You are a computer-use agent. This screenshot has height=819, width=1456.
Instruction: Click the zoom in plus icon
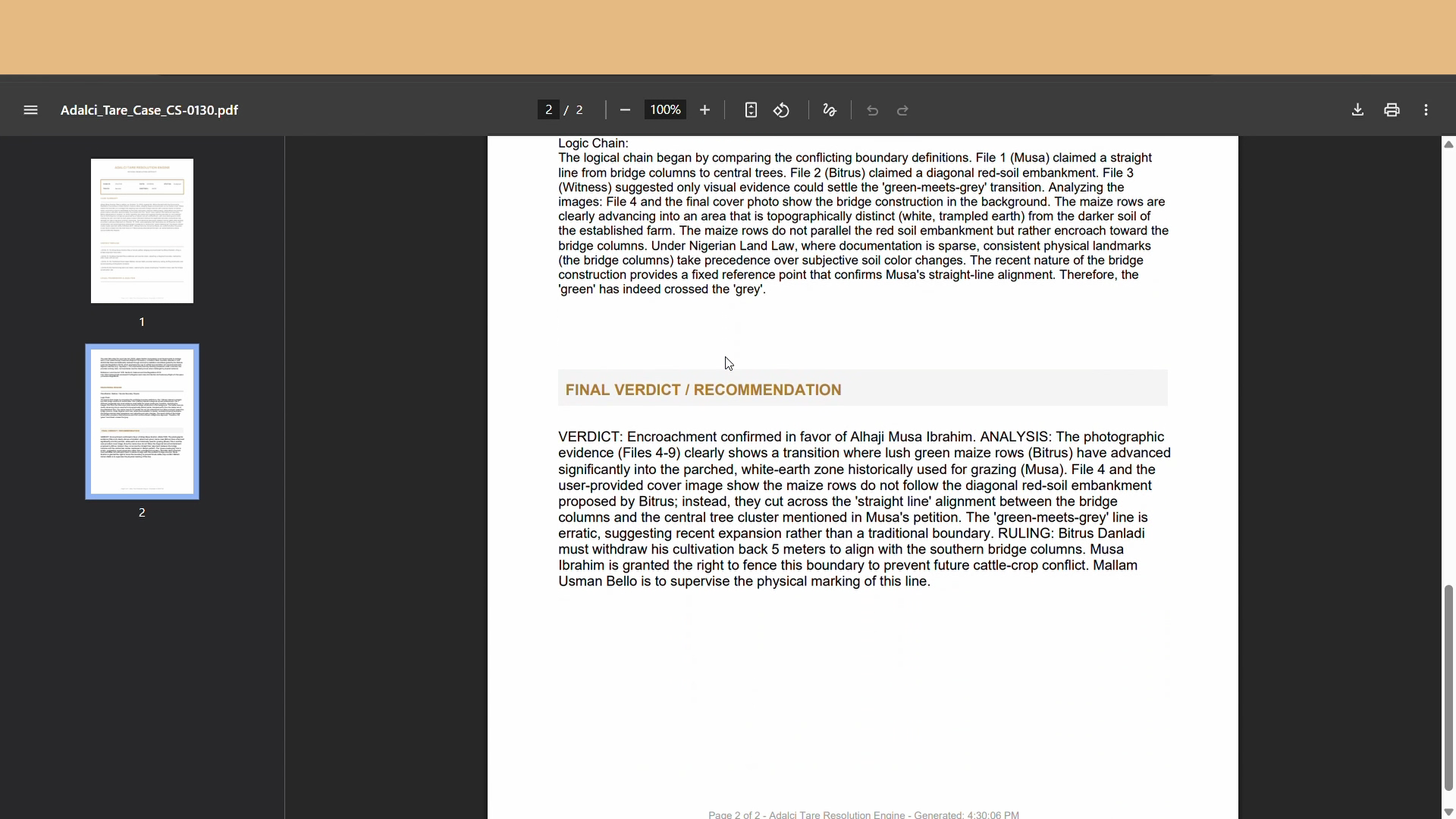click(x=704, y=110)
